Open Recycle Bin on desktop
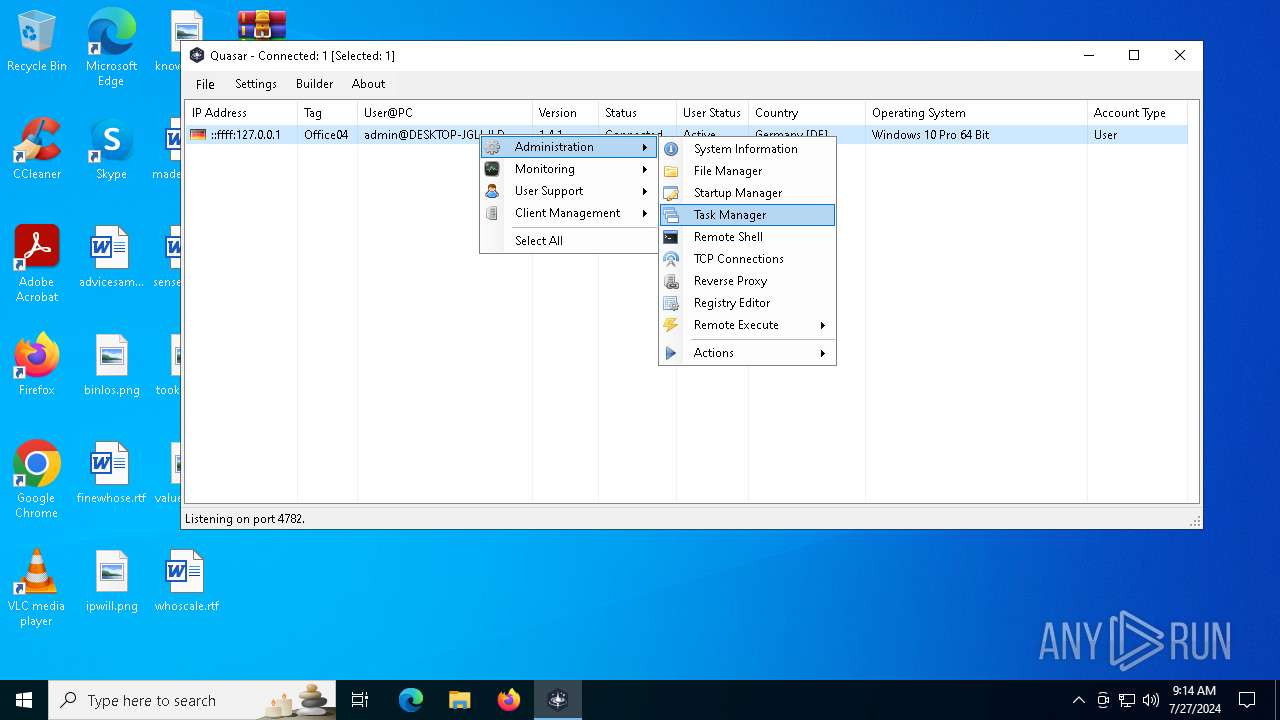1280x720 pixels. coord(37,41)
